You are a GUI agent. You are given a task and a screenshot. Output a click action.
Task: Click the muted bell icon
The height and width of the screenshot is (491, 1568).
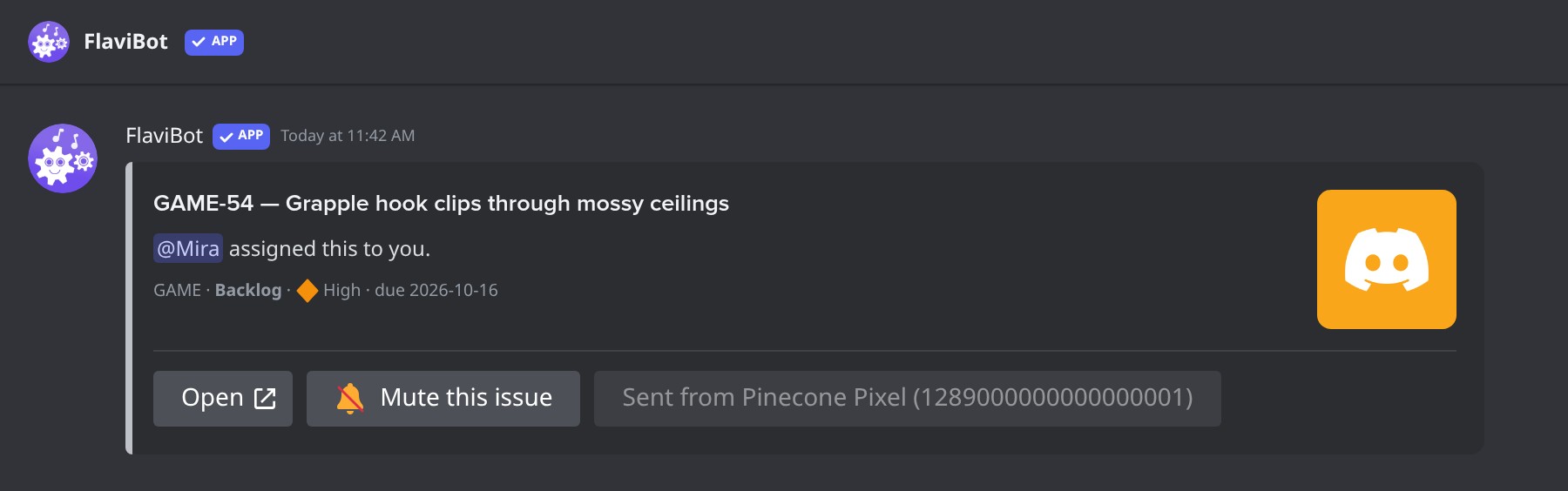pos(350,399)
